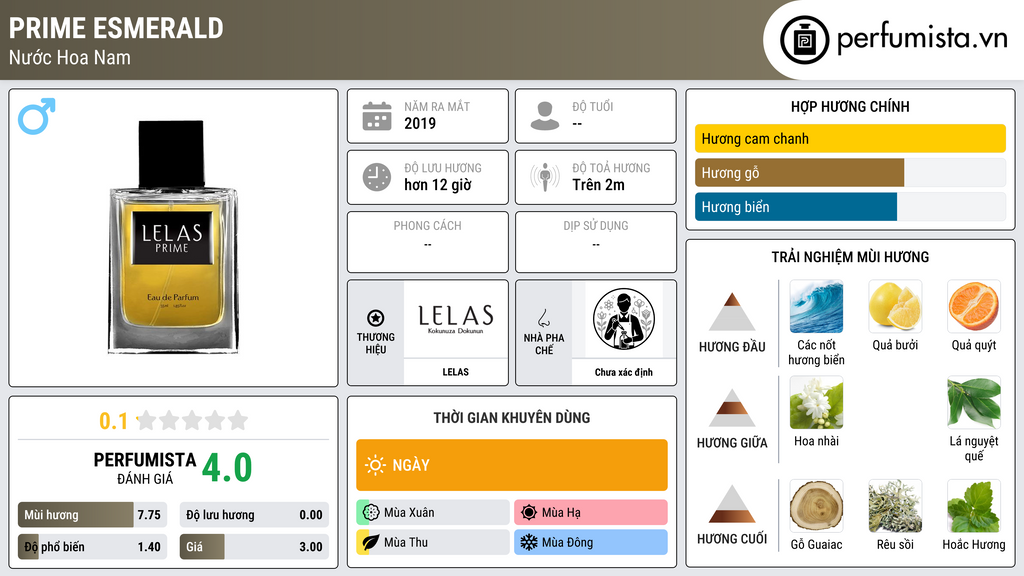This screenshot has width=1024, height=576.
Task: Select the Mùa Hạ season tag
Action: coord(591,512)
